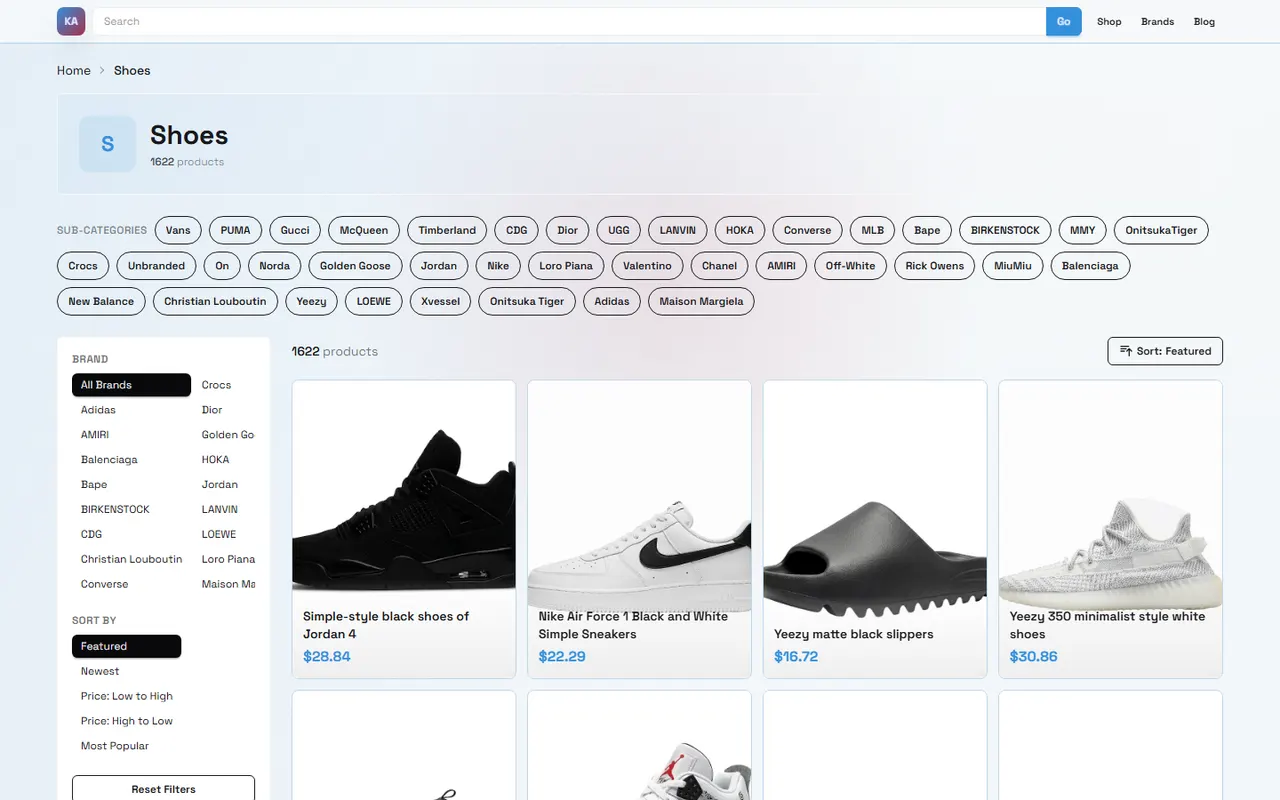Select the BIRKENSTOCK sub-category chip
This screenshot has width=1280, height=800.
tap(1006, 230)
